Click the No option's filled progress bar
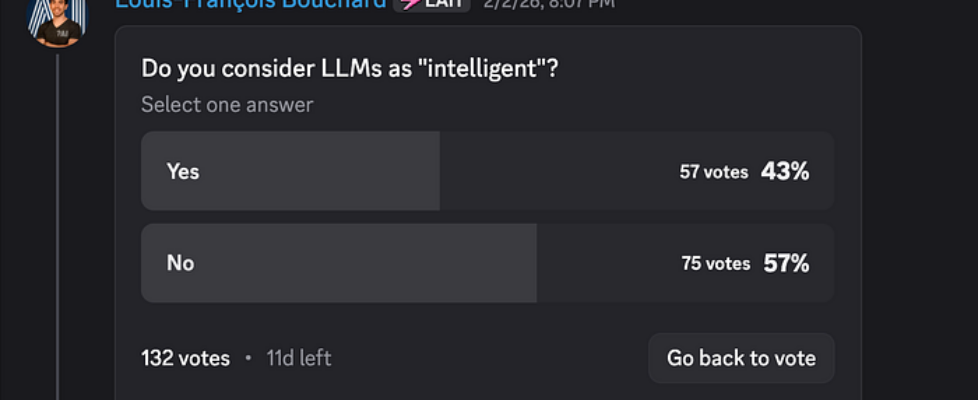The width and height of the screenshot is (978, 400). click(370, 263)
